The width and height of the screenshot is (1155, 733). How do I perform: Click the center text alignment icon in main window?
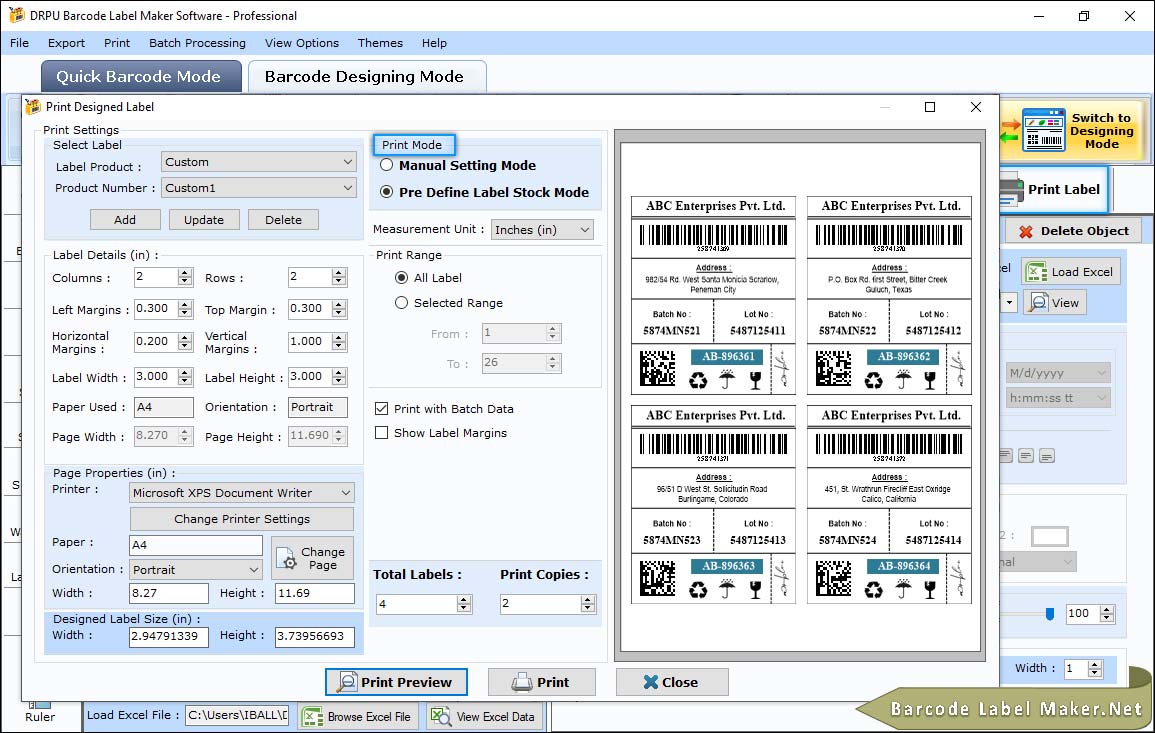pos(1026,456)
